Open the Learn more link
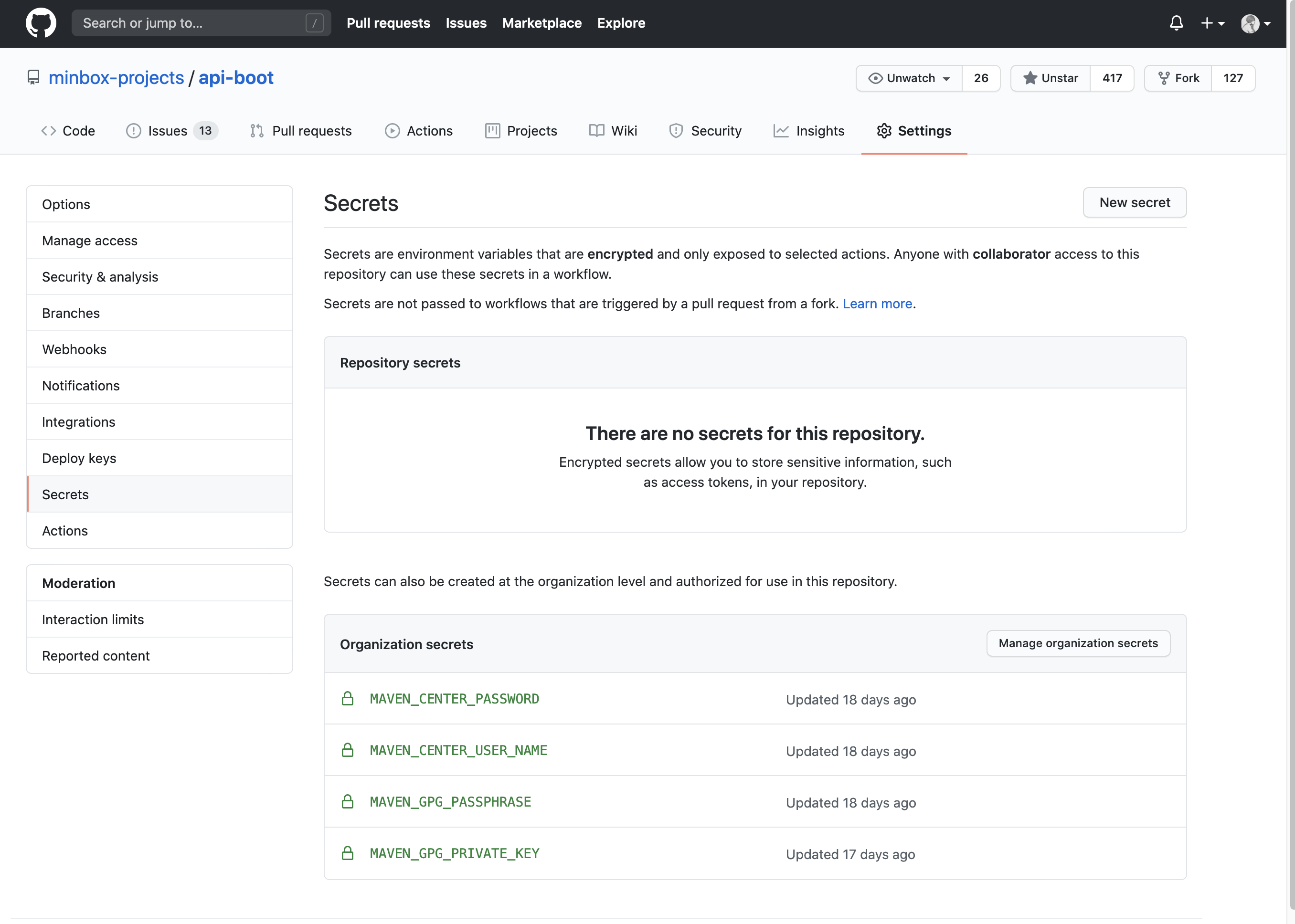 click(x=877, y=303)
